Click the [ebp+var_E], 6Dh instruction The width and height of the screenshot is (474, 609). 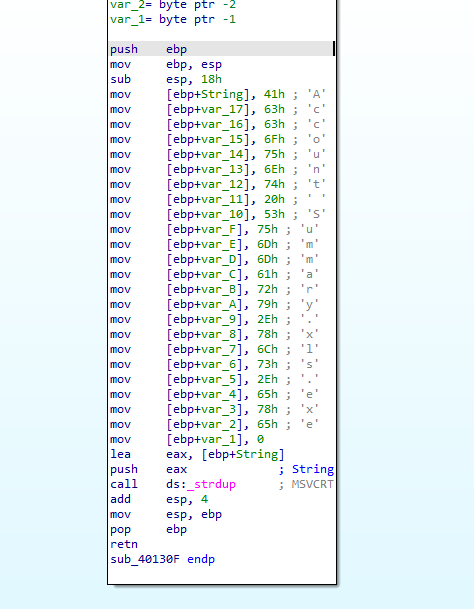(x=214, y=245)
